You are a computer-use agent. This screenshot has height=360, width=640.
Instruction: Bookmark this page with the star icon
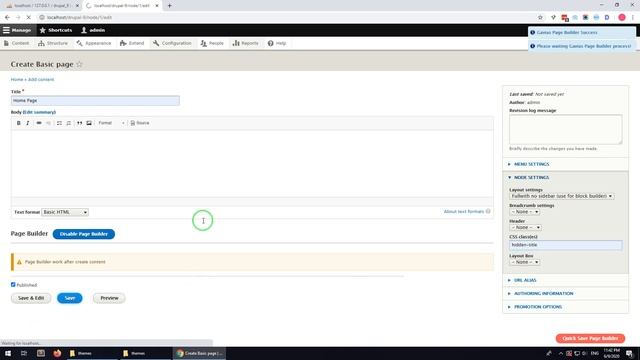[540, 18]
